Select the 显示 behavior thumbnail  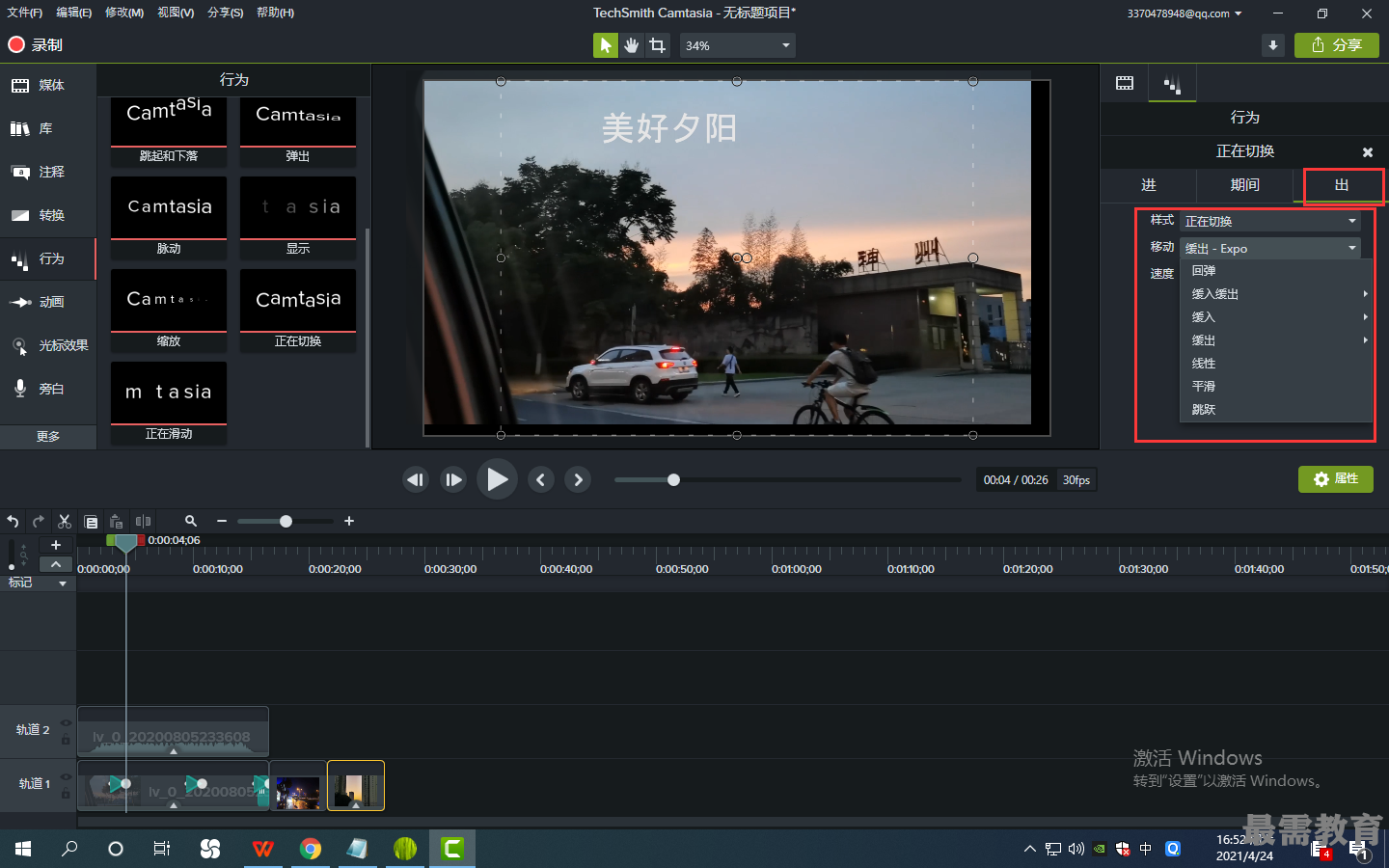pyautogui.click(x=298, y=217)
